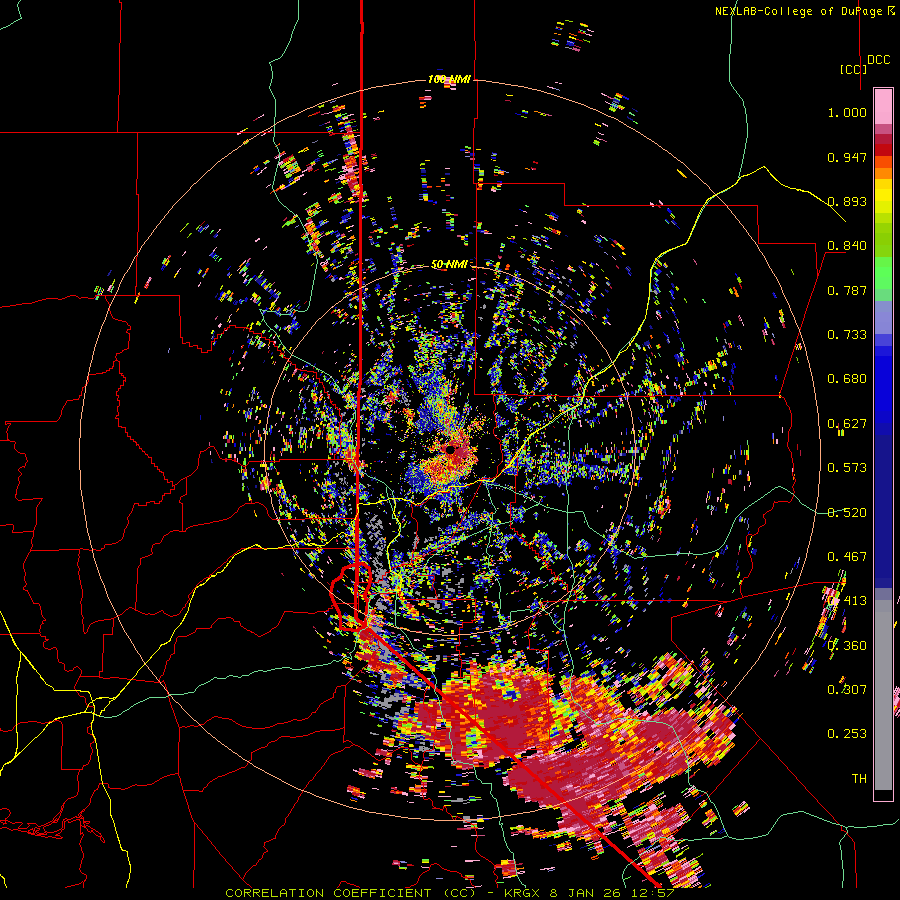Click the 100 NMI range ring label
900x900 pixels.
449,79
